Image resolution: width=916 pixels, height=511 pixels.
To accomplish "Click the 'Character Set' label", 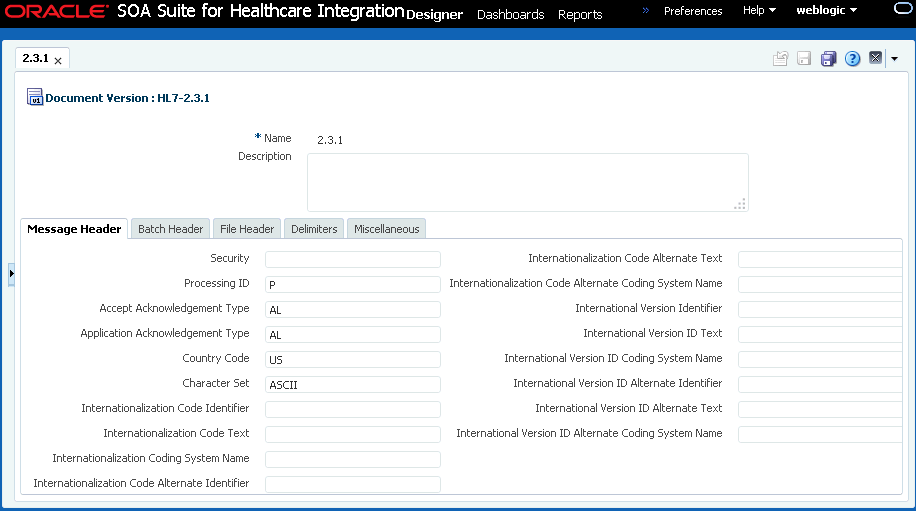I will click(216, 383).
